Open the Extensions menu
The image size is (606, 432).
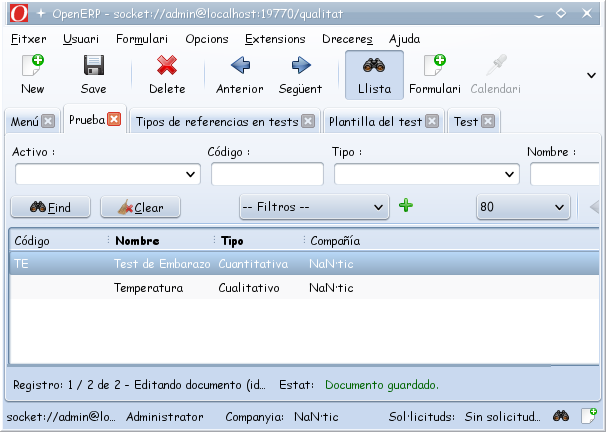(x=275, y=39)
